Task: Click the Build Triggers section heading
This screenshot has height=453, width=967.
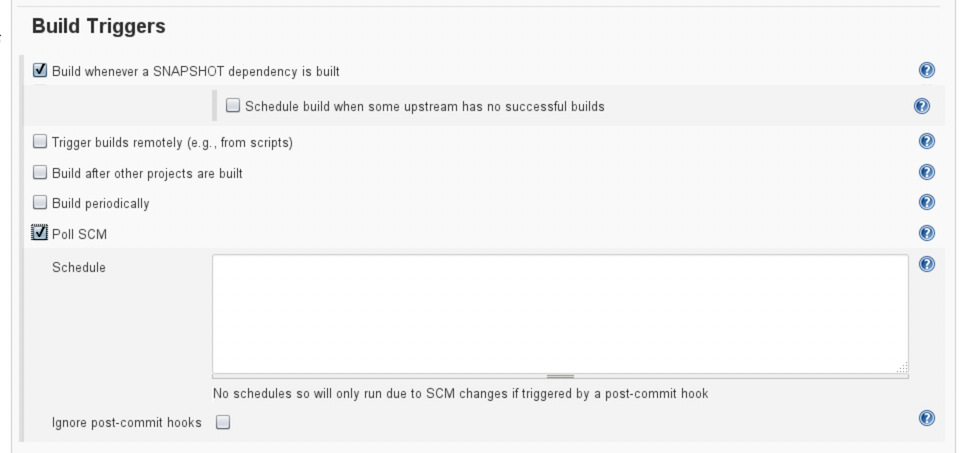Action: 99,27
